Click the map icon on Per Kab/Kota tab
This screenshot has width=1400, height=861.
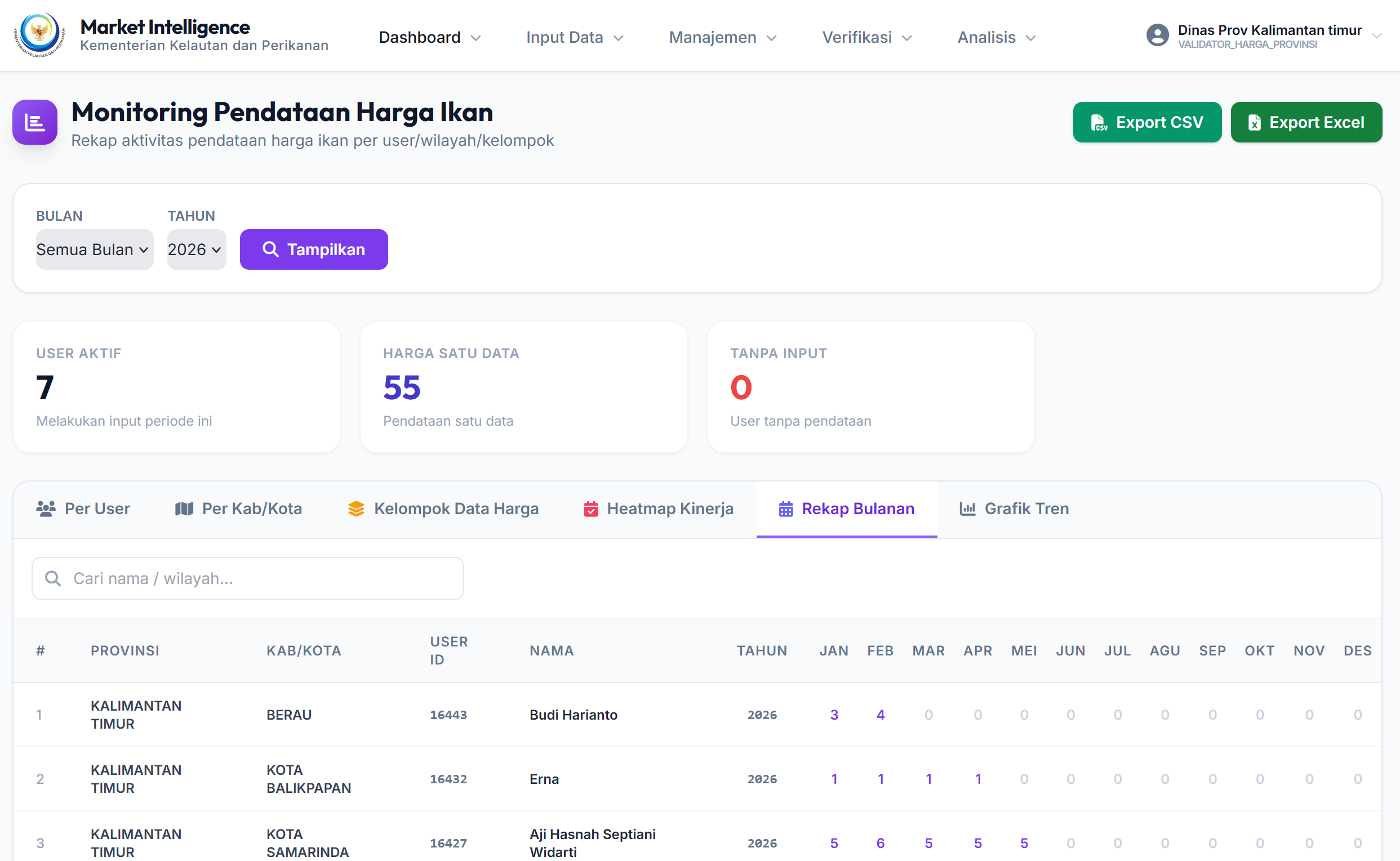tap(184, 508)
